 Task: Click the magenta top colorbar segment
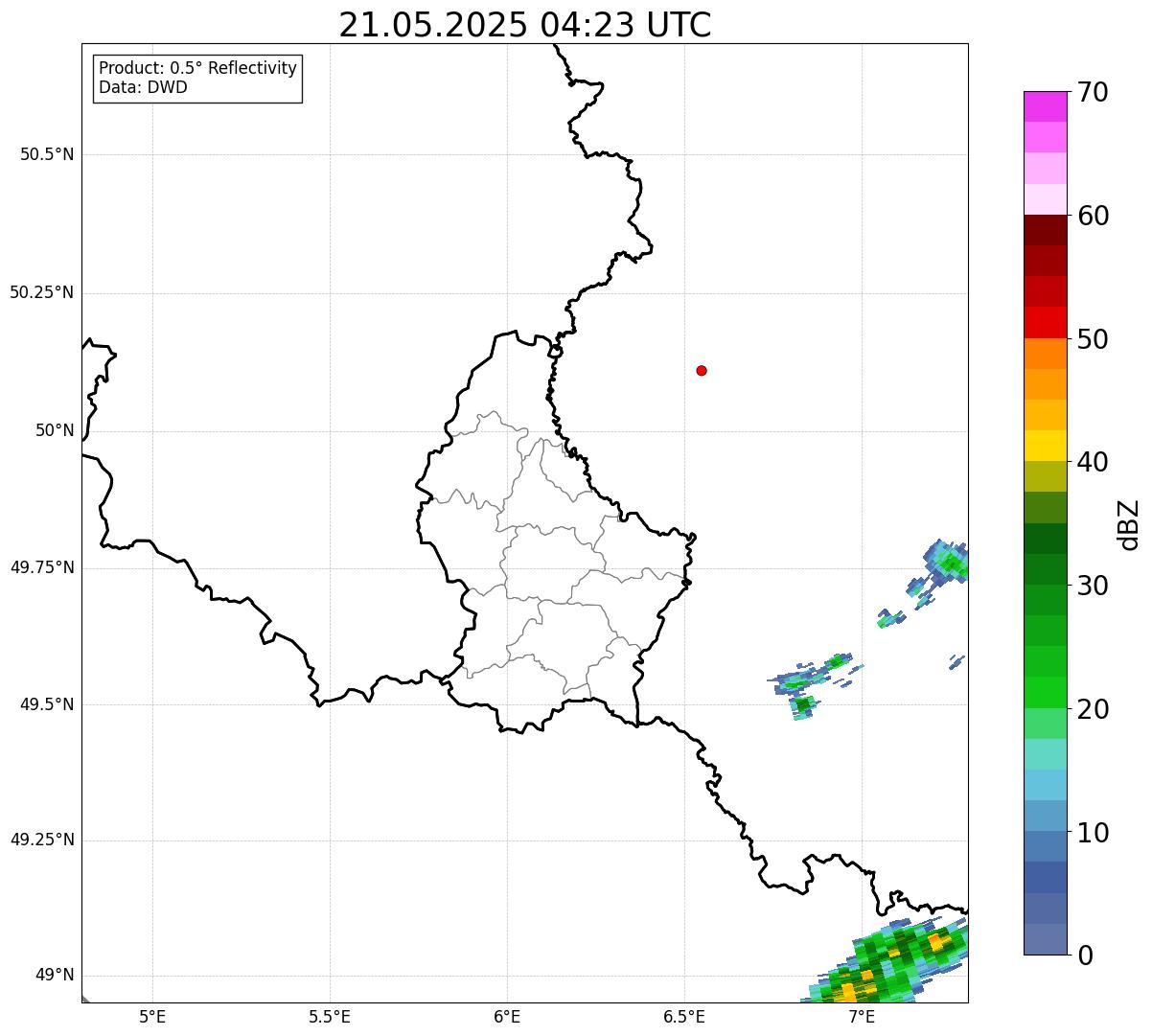1045,106
